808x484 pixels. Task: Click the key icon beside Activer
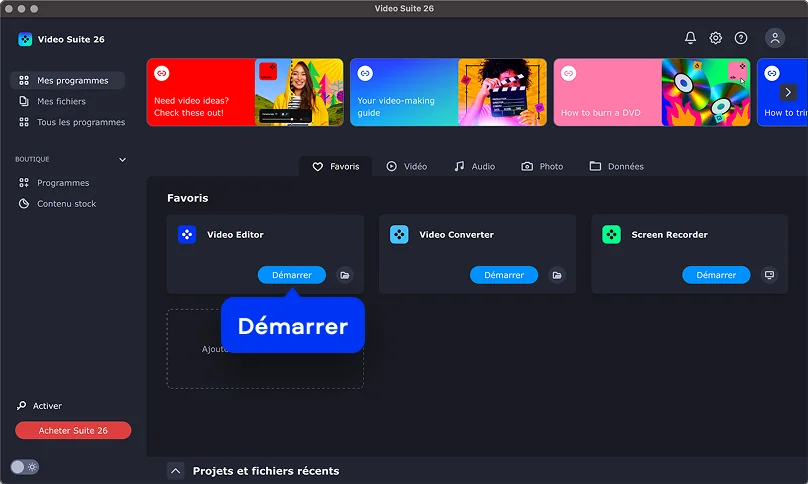21,406
